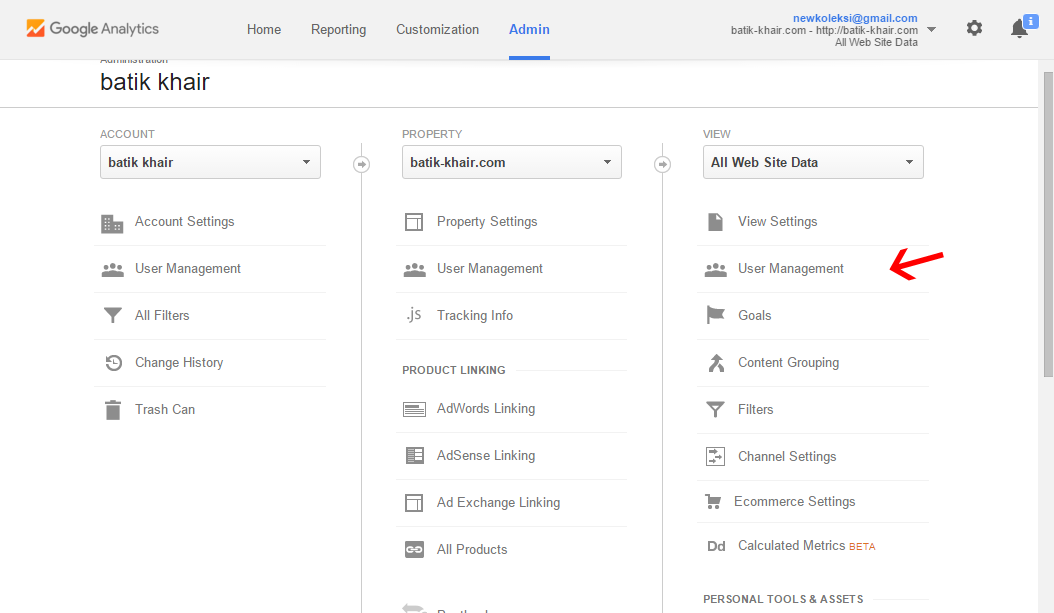Switch to the Customization tab
Image resolution: width=1054 pixels, height=613 pixels.
click(438, 30)
